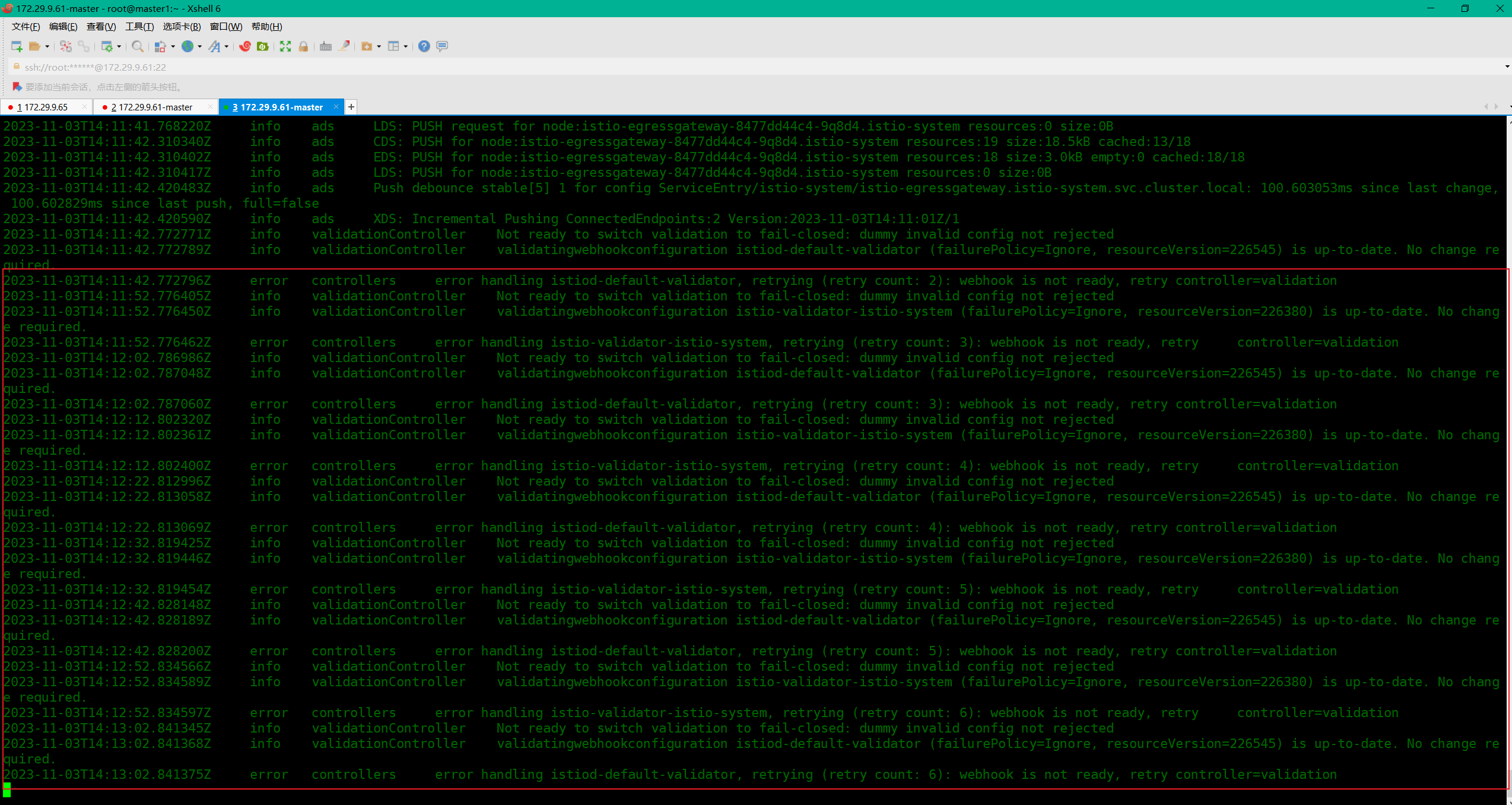Image resolution: width=1512 pixels, height=805 pixels.
Task: Click the Xshell app icon in title bar
Action: pos(7,8)
